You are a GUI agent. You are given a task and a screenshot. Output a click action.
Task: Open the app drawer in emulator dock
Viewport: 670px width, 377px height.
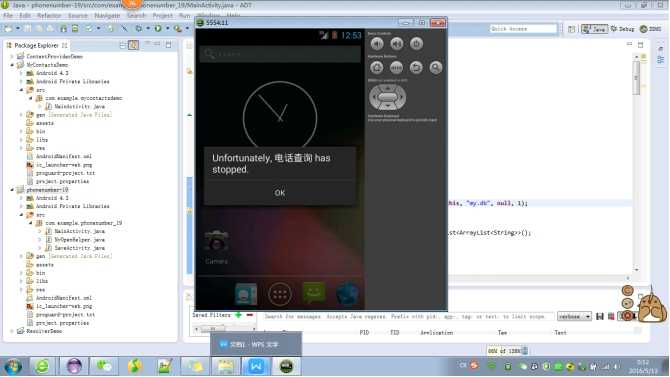(x=280, y=294)
